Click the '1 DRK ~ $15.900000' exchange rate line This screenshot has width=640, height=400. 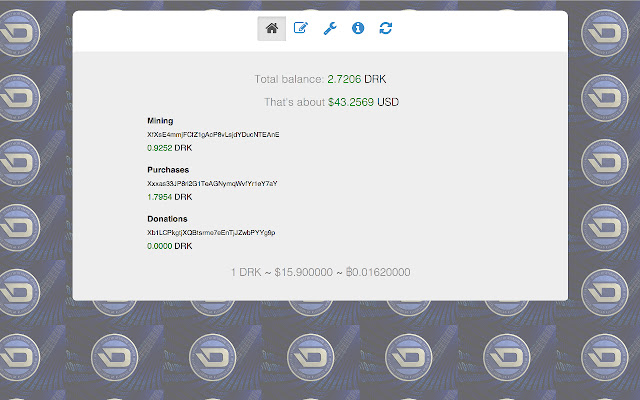tap(320, 272)
